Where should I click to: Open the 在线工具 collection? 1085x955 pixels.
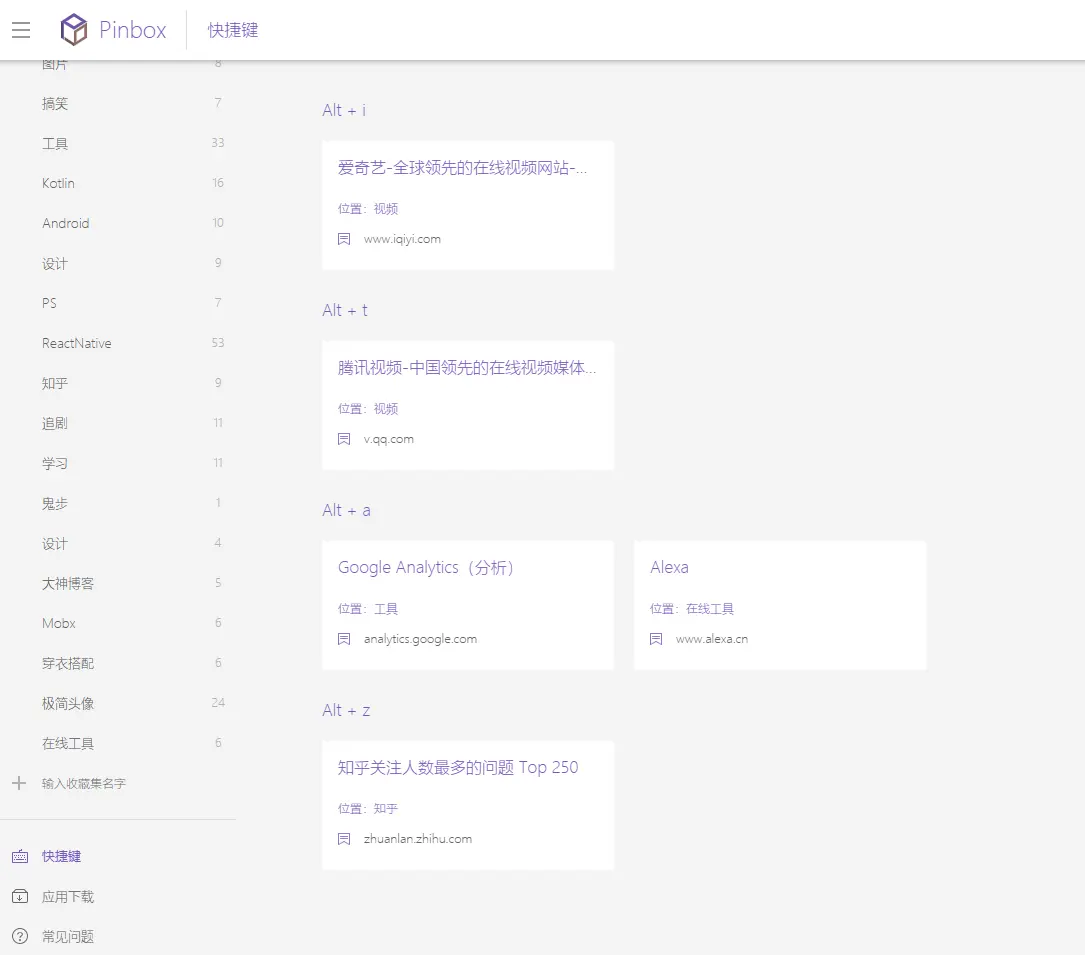point(67,743)
